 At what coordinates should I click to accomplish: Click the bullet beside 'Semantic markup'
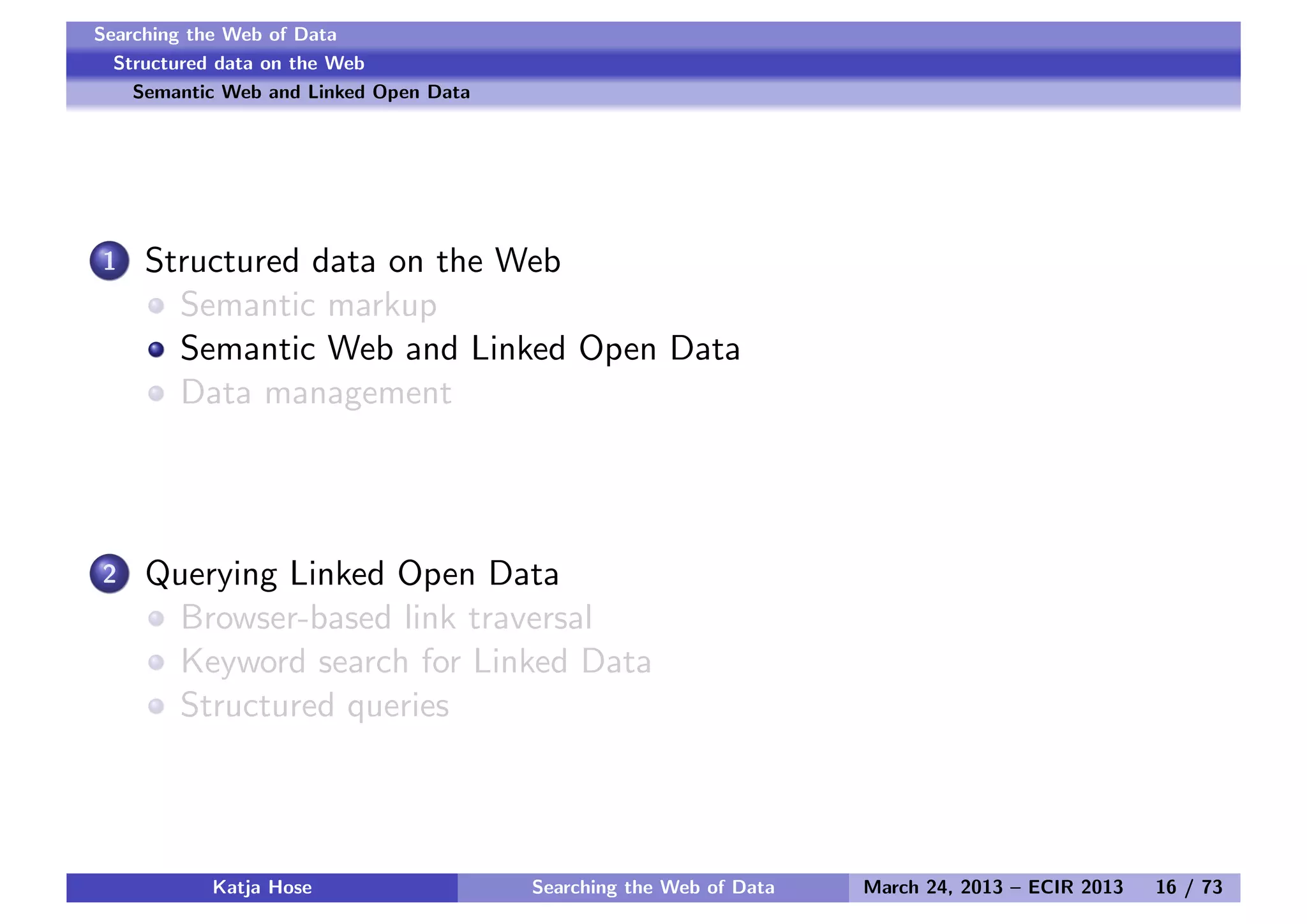(156, 306)
